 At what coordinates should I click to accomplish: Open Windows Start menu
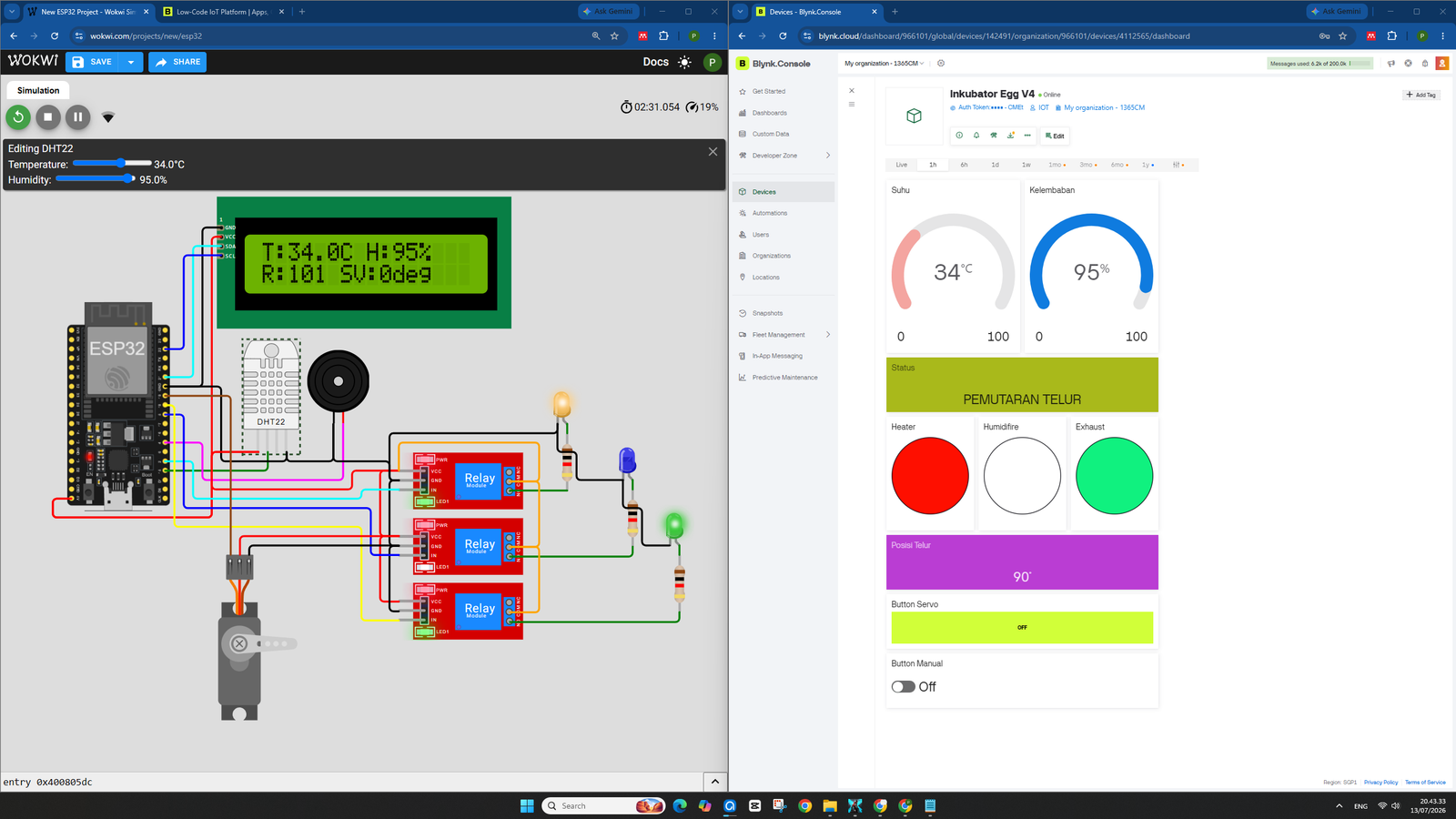(x=527, y=805)
